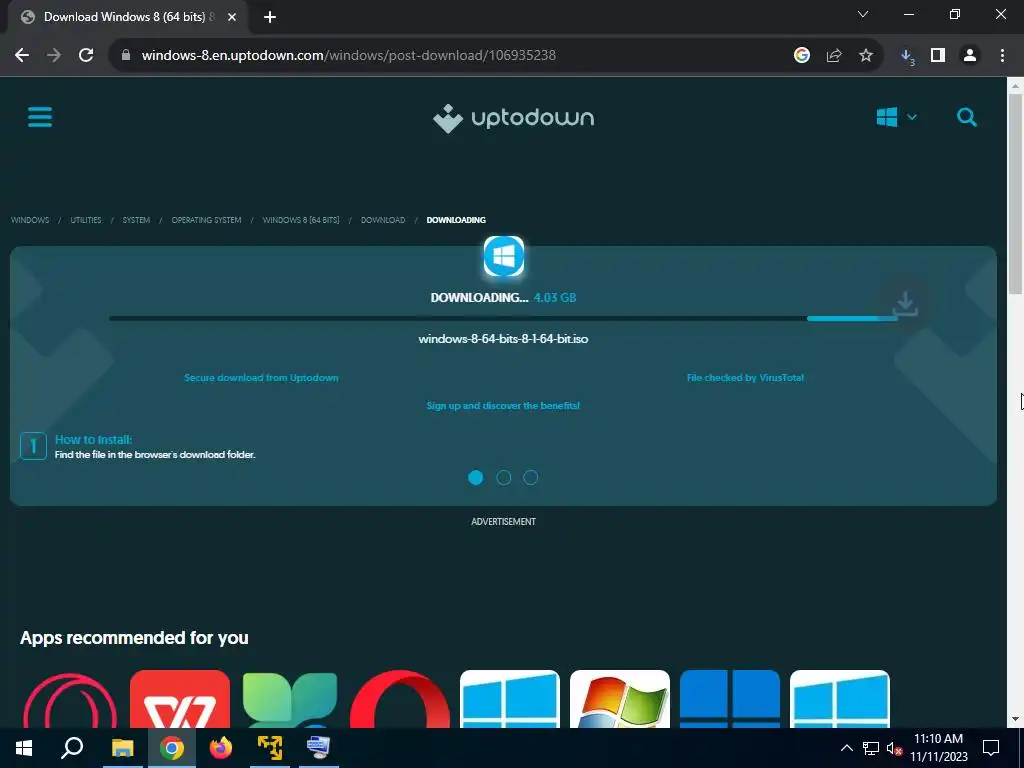Open the Windows 7 flag logo recommended app
Image resolution: width=1024 pixels, height=768 pixels.
pos(620,699)
